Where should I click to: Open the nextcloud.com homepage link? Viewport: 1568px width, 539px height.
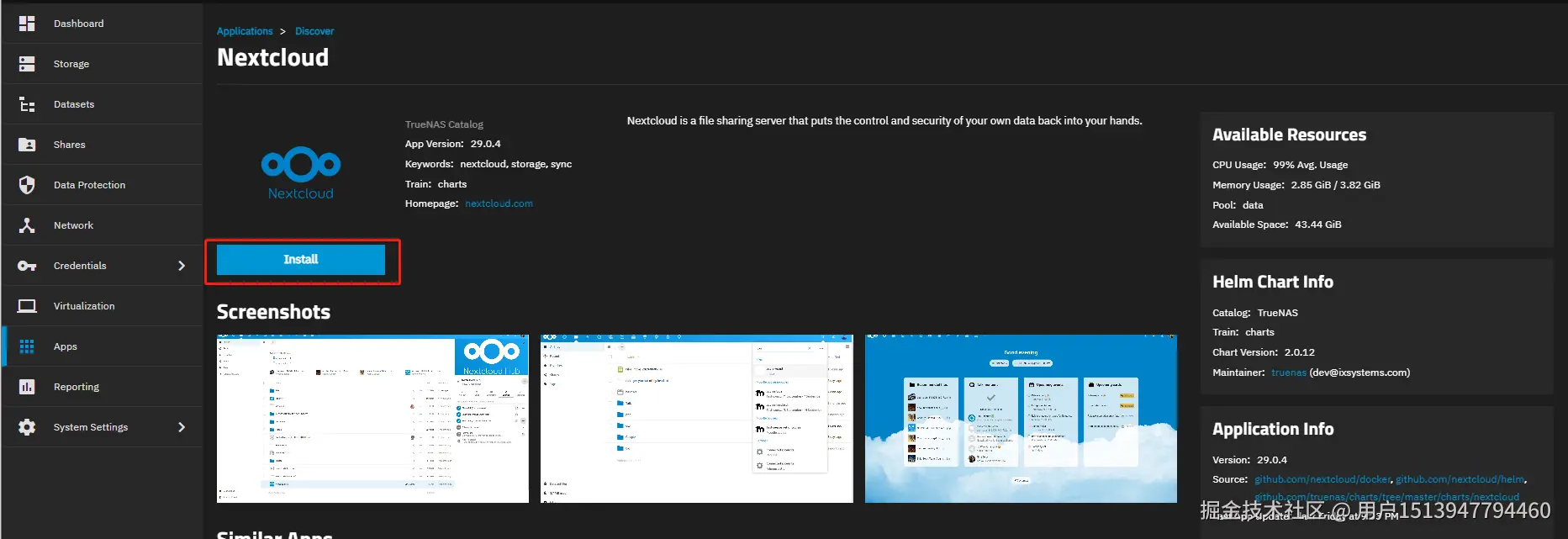(499, 203)
